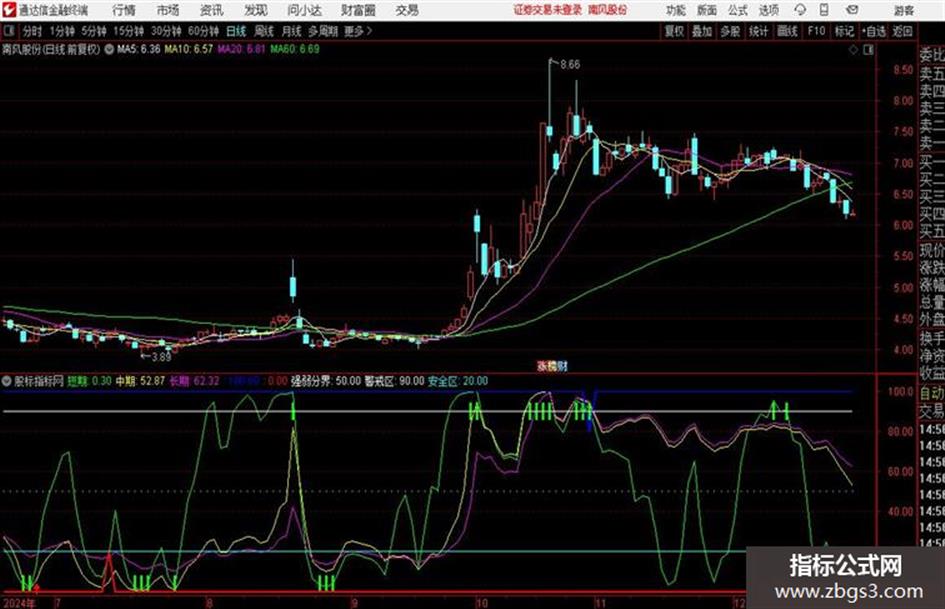Click the 8.66 high price marker
The width and height of the screenshot is (945, 609).
[x=570, y=65]
